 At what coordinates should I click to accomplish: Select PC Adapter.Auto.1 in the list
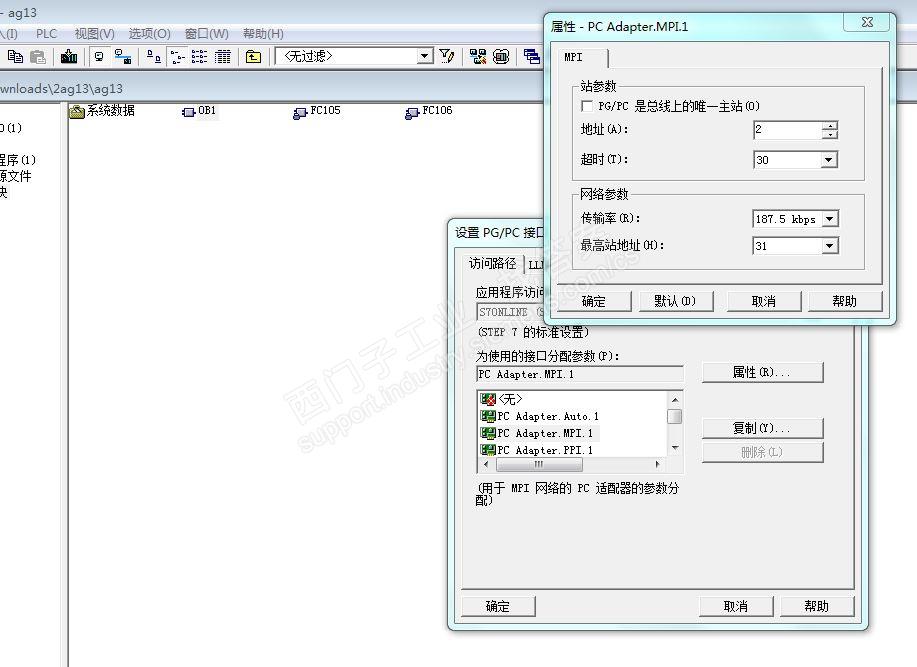coord(539,416)
